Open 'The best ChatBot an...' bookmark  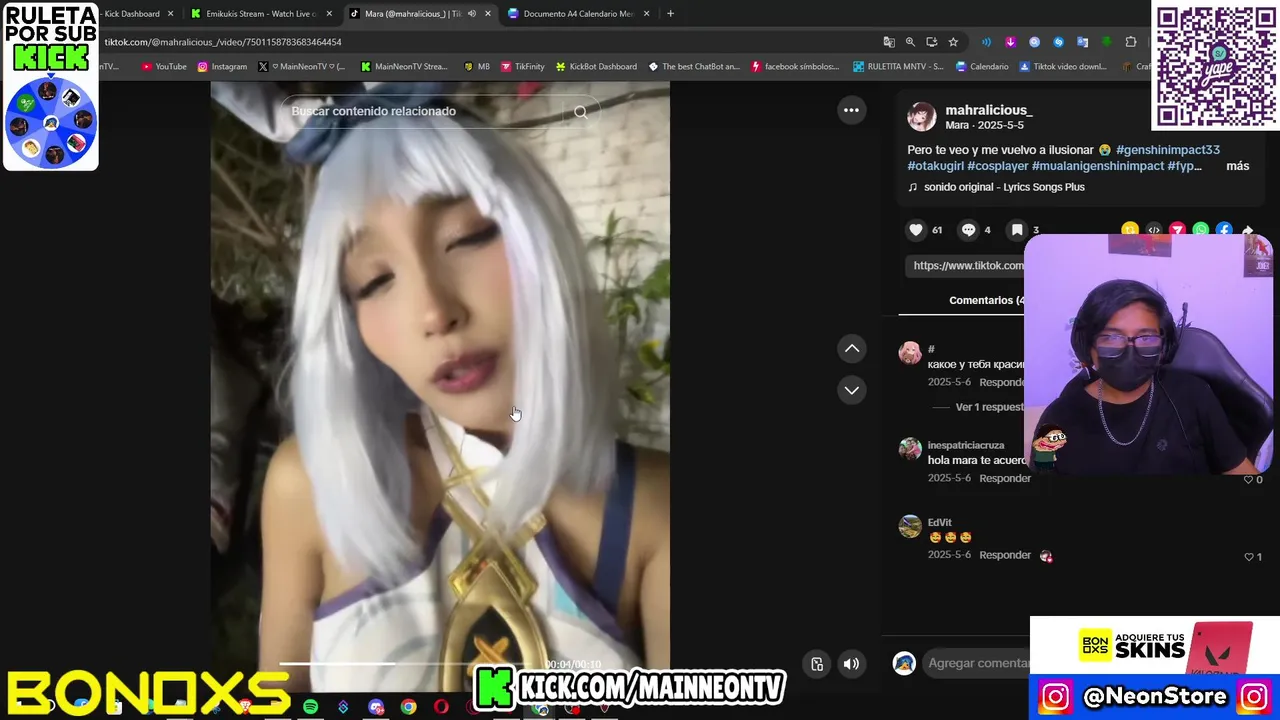point(694,67)
